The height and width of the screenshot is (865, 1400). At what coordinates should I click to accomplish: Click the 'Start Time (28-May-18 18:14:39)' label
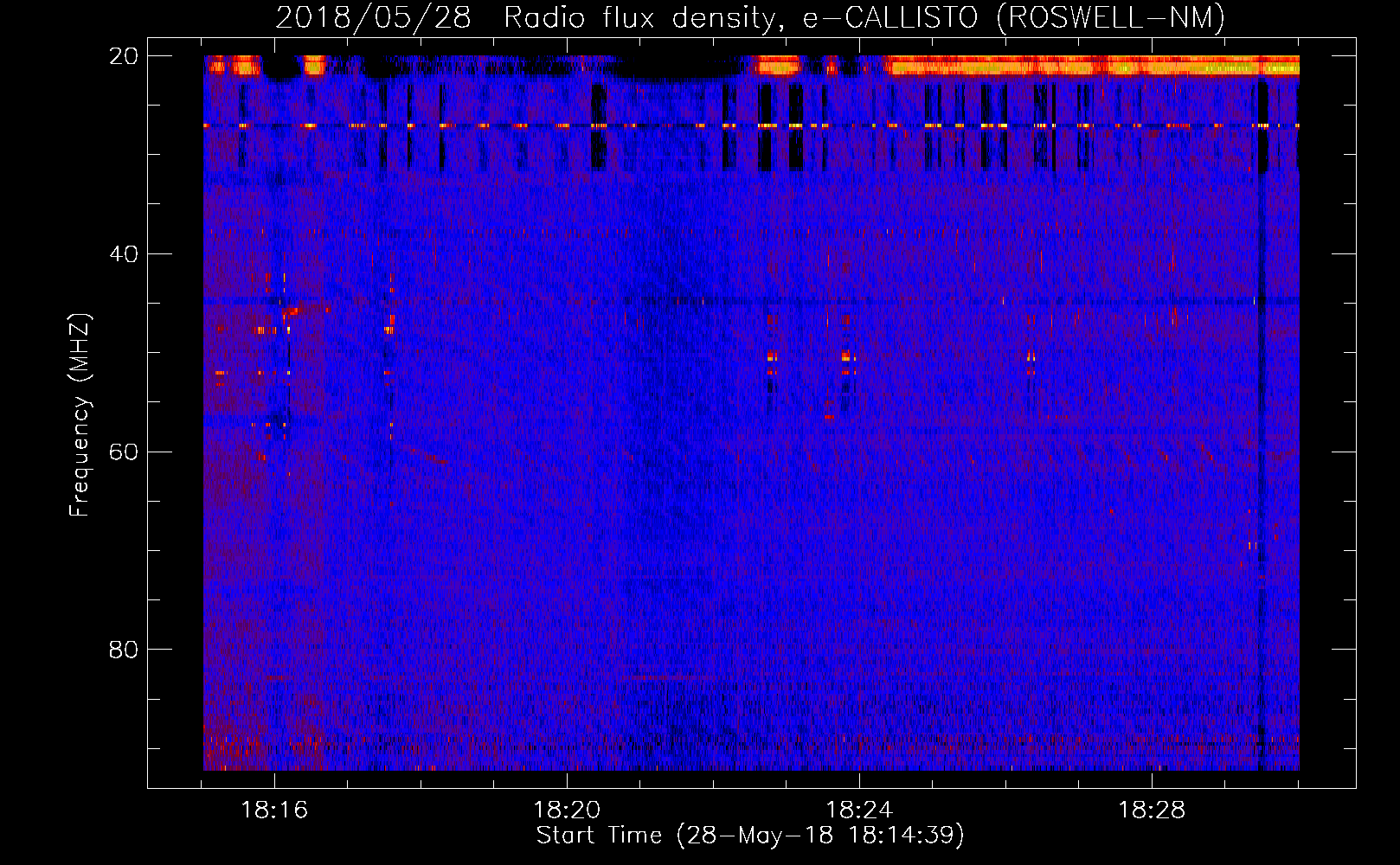(x=750, y=836)
